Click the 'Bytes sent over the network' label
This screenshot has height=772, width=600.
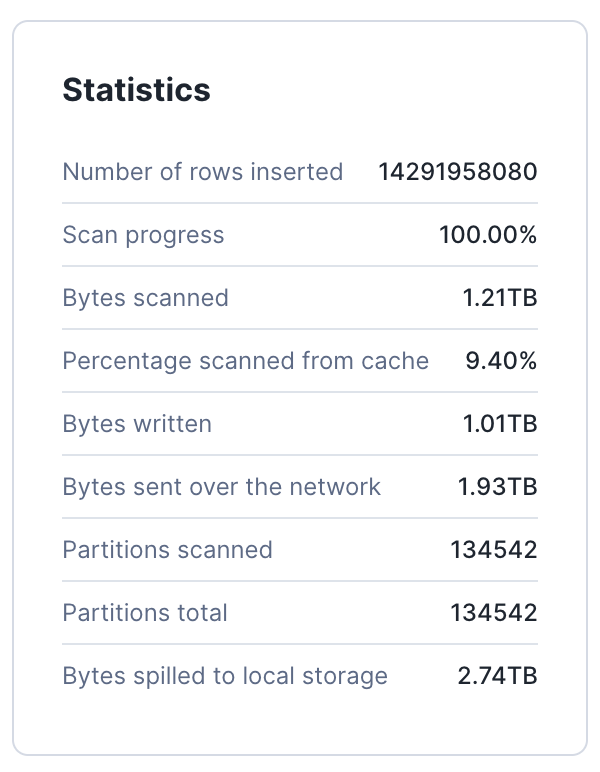[221, 487]
